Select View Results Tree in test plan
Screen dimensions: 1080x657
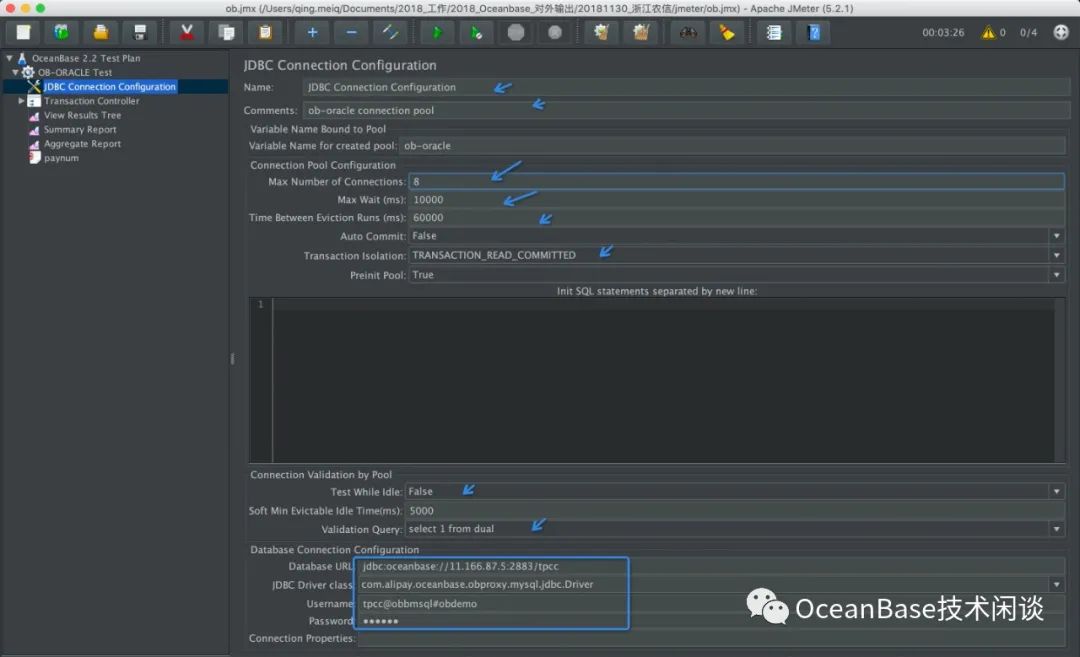(82, 115)
